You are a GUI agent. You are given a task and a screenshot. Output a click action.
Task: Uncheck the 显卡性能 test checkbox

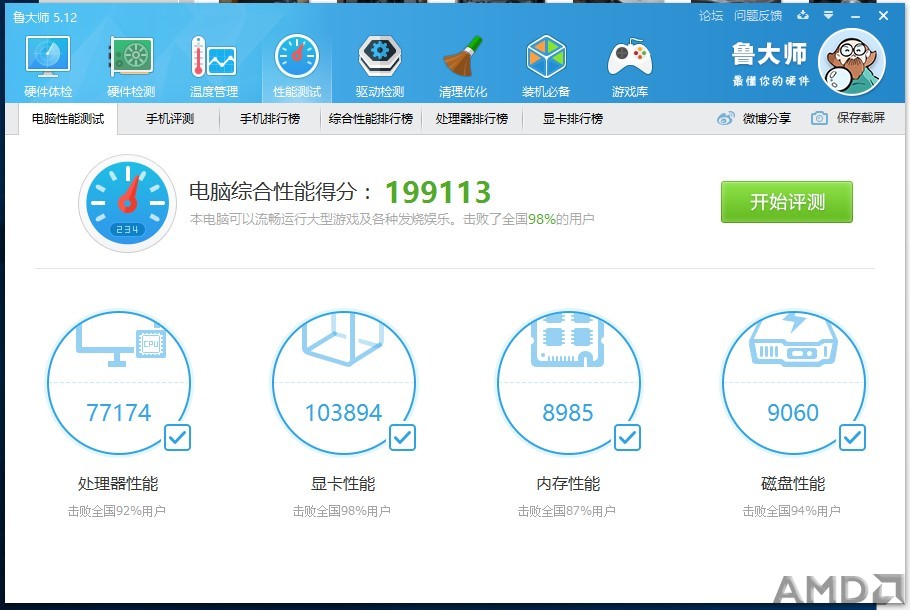pyautogui.click(x=402, y=437)
